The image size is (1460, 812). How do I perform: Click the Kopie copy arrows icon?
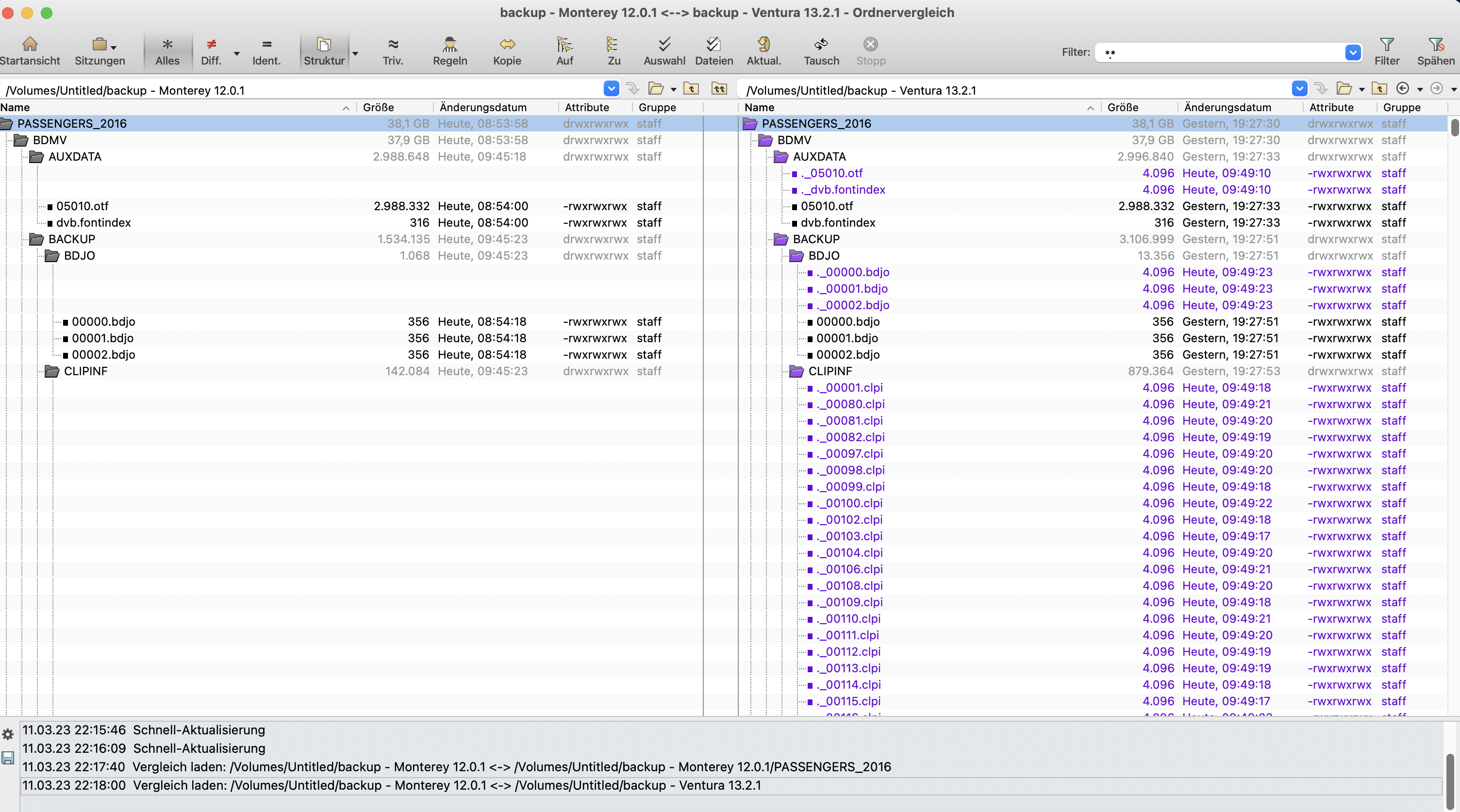click(x=507, y=44)
